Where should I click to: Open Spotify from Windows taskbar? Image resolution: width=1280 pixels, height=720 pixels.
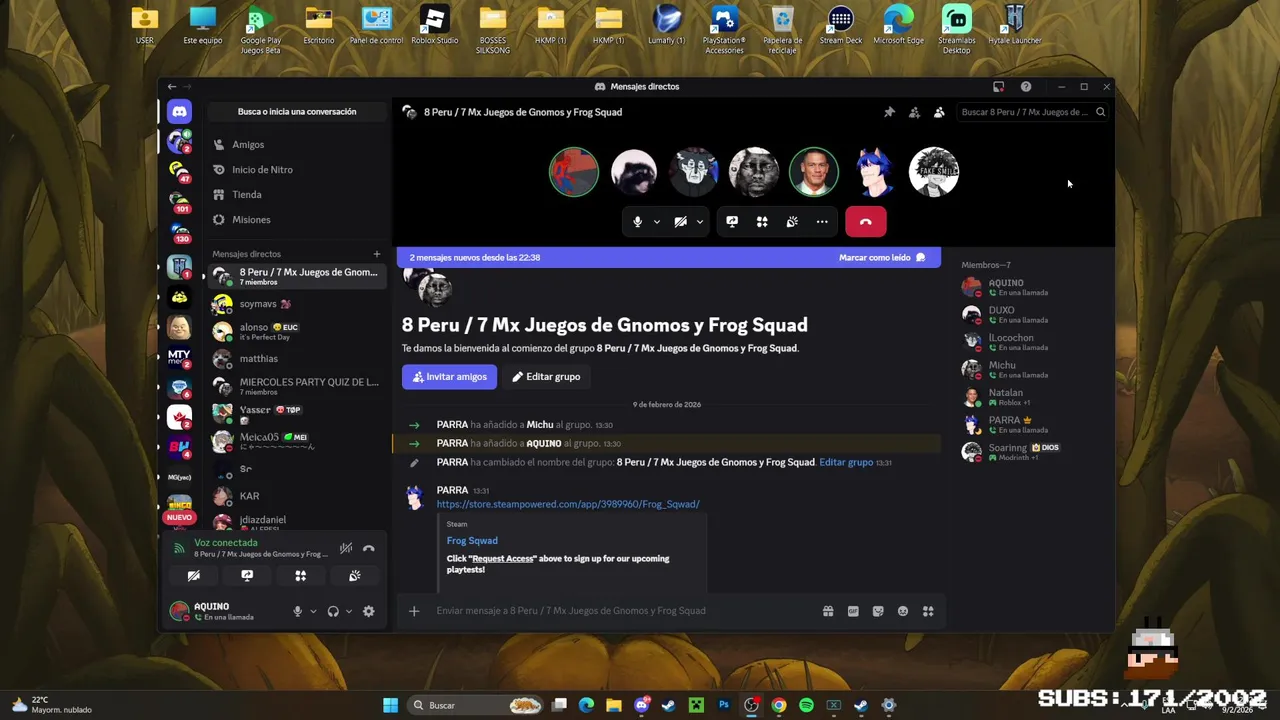point(806,705)
